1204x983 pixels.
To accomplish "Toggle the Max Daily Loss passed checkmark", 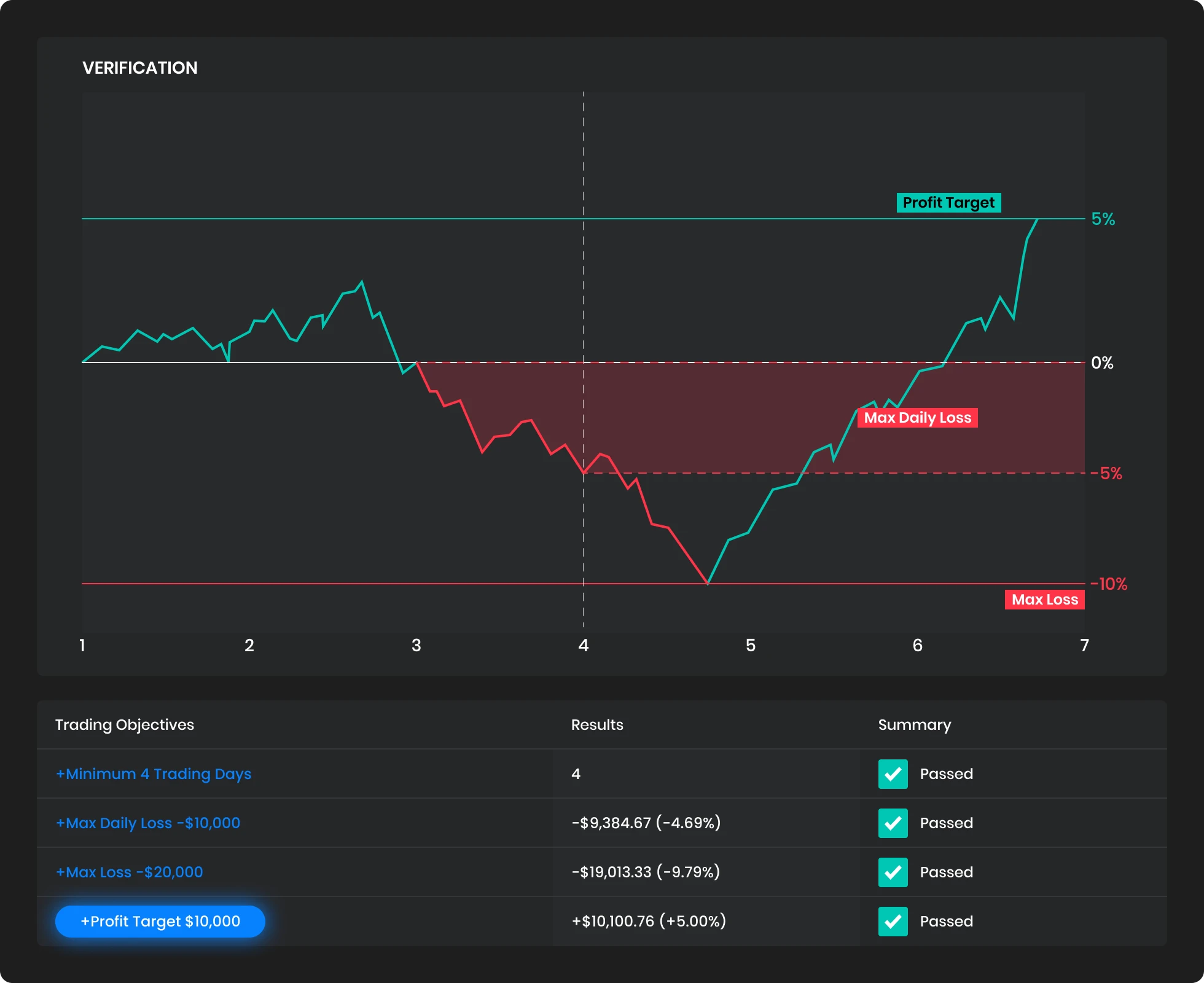I will [893, 823].
